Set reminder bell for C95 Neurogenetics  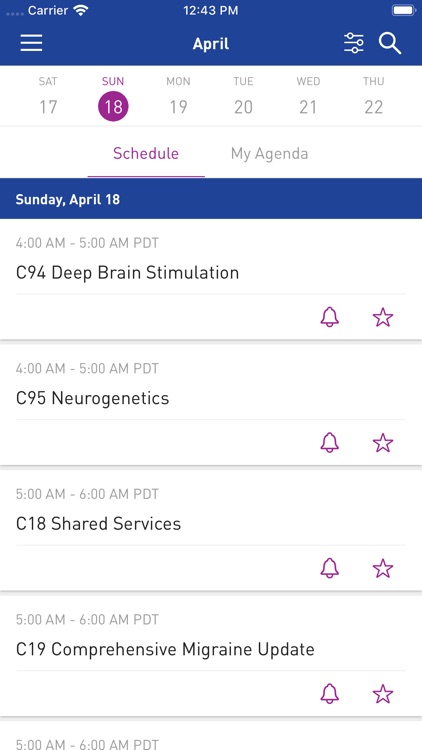330,443
